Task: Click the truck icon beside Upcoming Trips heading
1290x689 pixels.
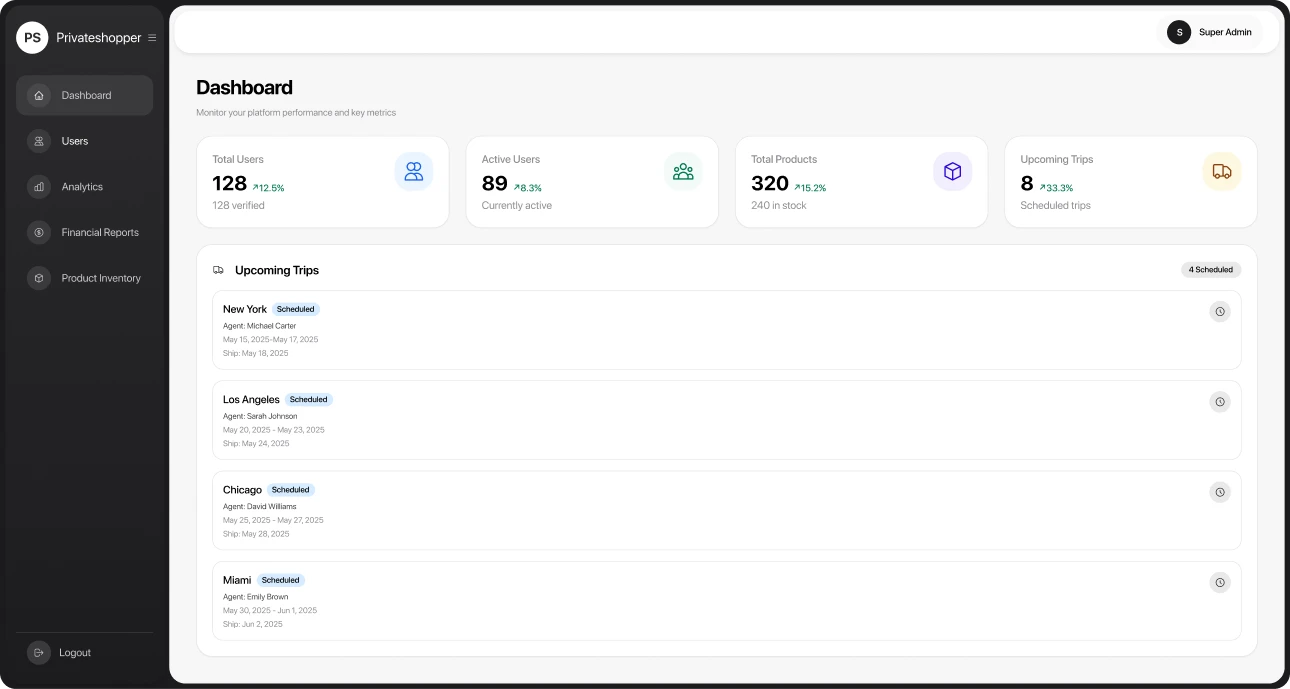Action: coord(218,270)
